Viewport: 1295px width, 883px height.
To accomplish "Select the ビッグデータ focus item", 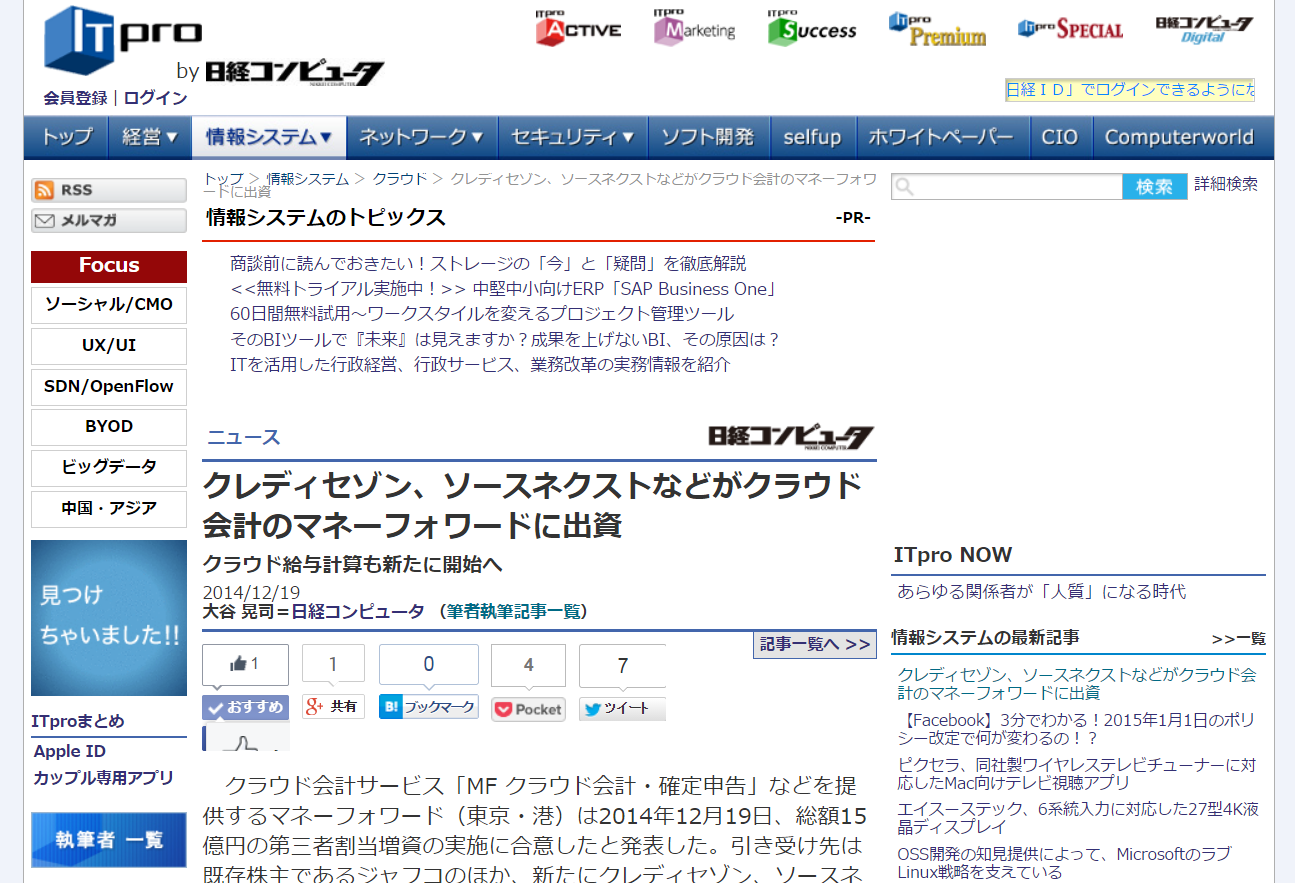I will click(x=109, y=468).
